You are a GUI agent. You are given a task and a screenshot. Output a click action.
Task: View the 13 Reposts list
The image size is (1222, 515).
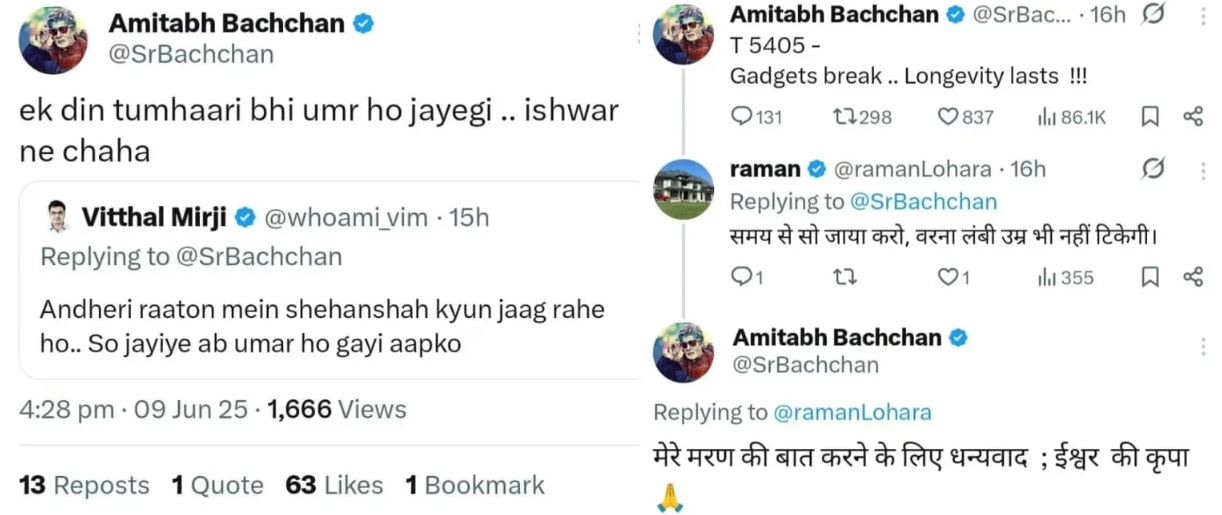84,486
